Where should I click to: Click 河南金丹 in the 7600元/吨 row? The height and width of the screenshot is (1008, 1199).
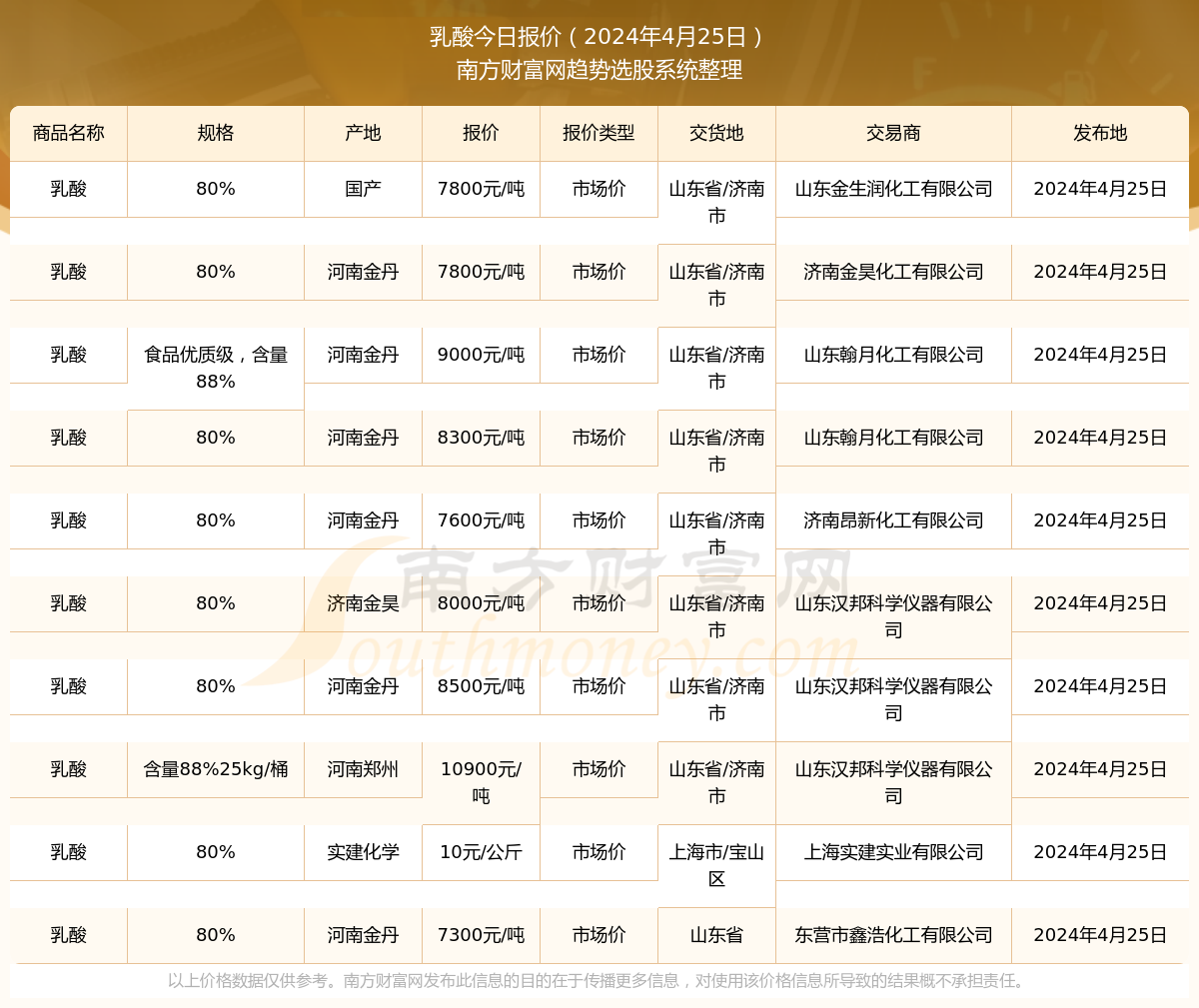click(x=364, y=520)
